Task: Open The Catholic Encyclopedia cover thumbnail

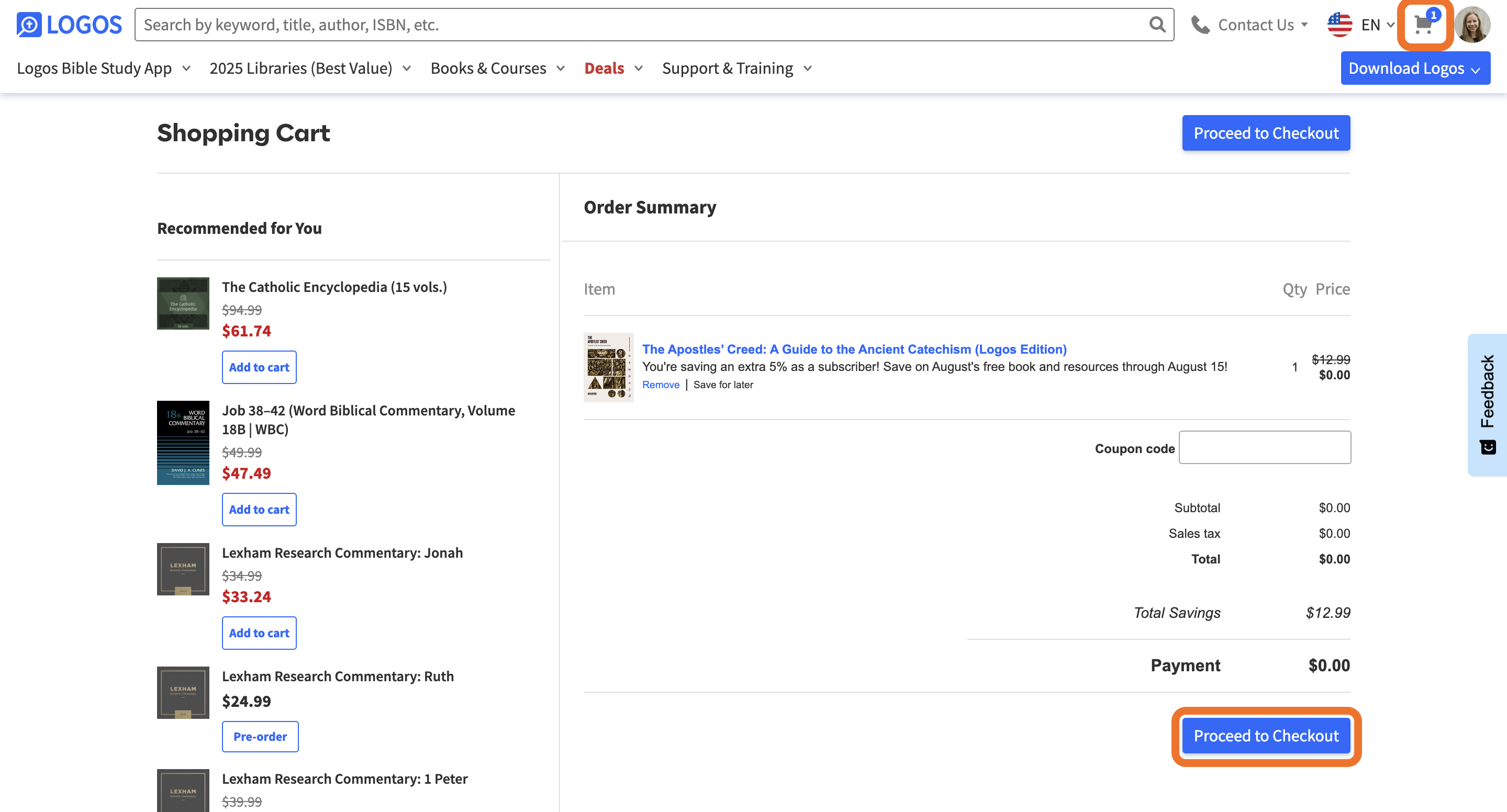Action: point(183,303)
